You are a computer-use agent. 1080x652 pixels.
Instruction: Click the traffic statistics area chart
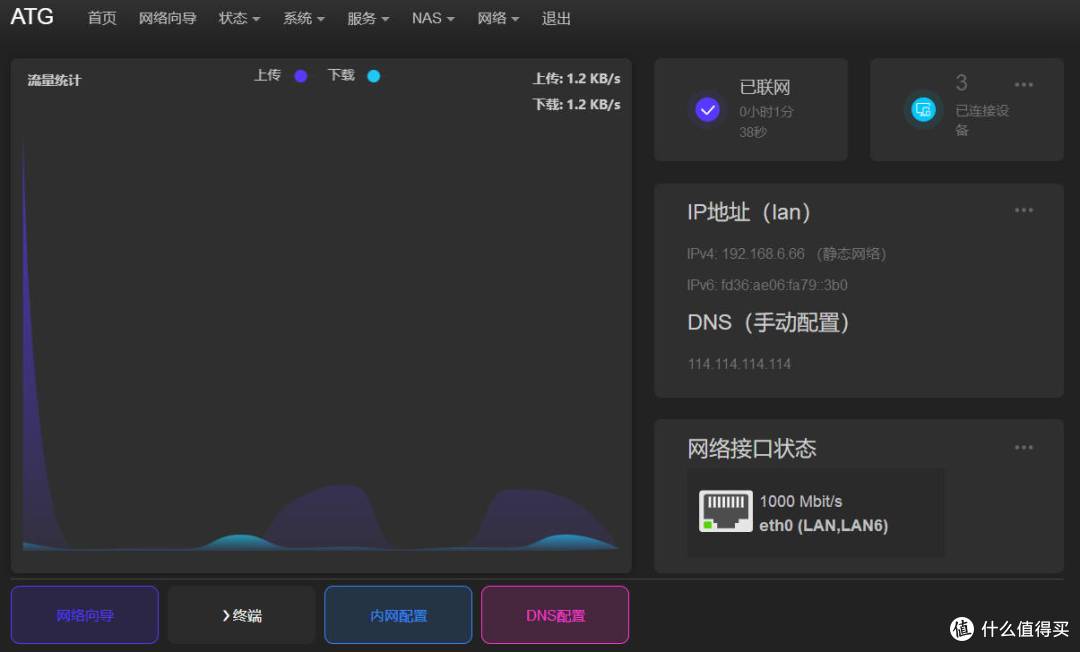[x=320, y=344]
